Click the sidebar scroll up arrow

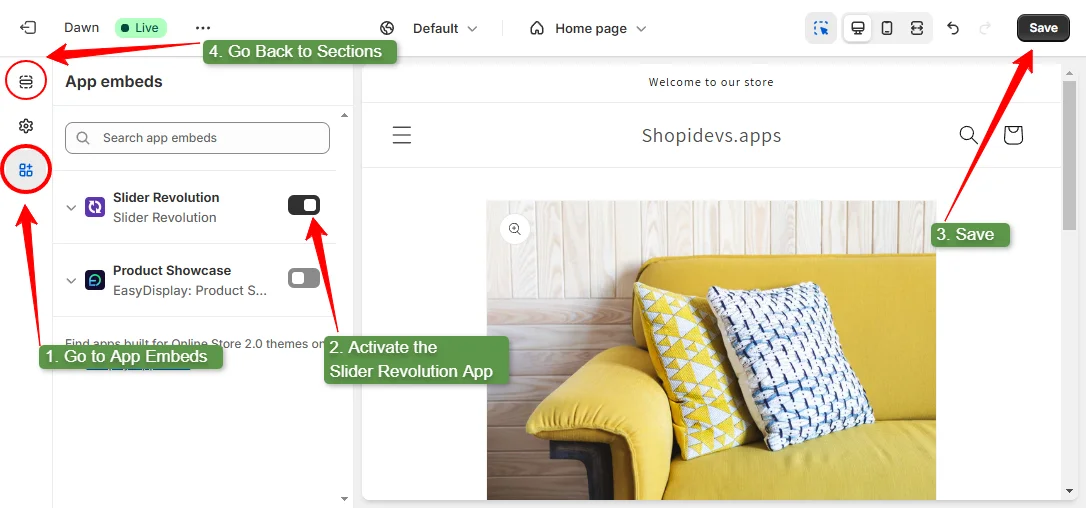coord(345,115)
